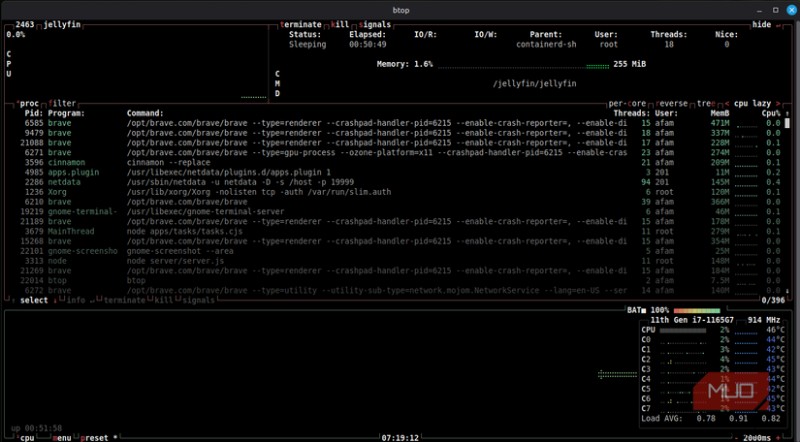
Task: Click the Load AVG line in the CPU box
Action: pos(711,419)
